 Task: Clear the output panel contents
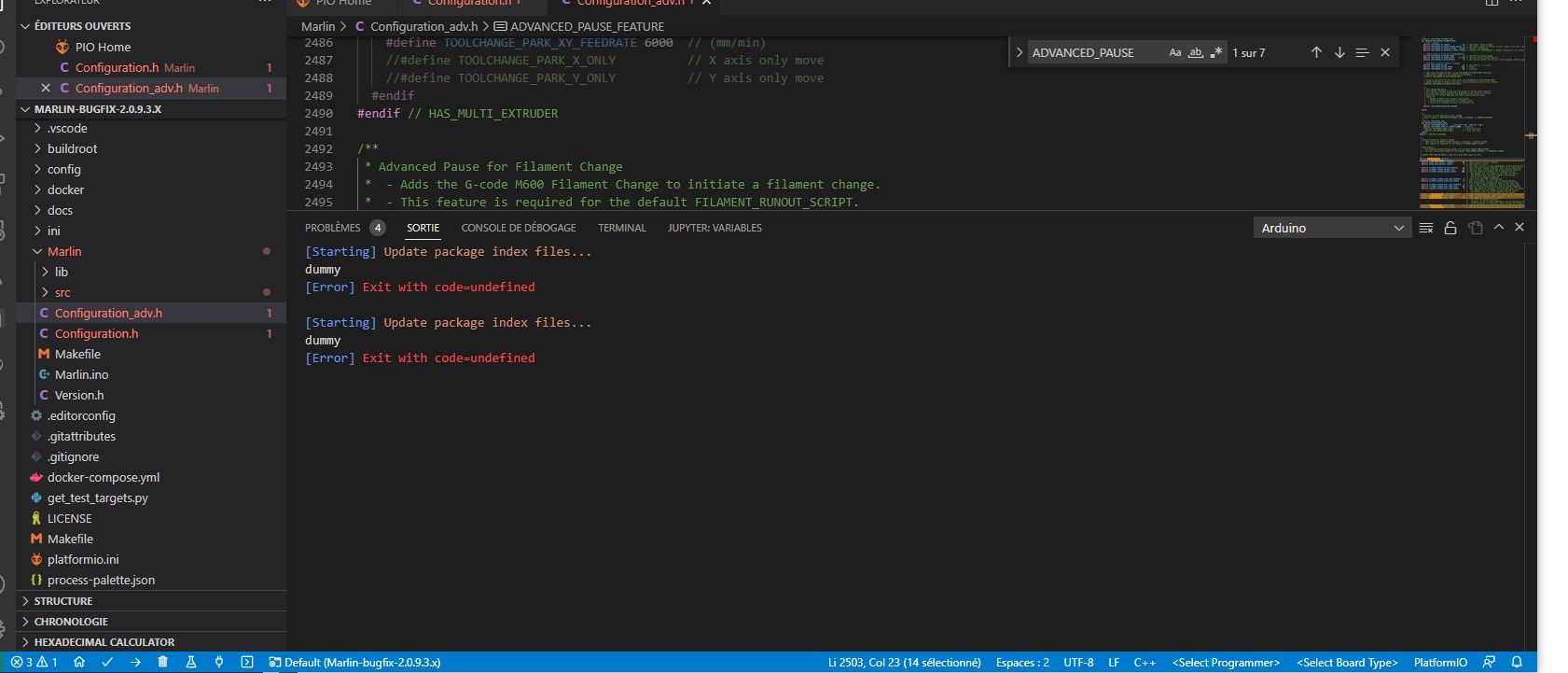coord(1425,228)
